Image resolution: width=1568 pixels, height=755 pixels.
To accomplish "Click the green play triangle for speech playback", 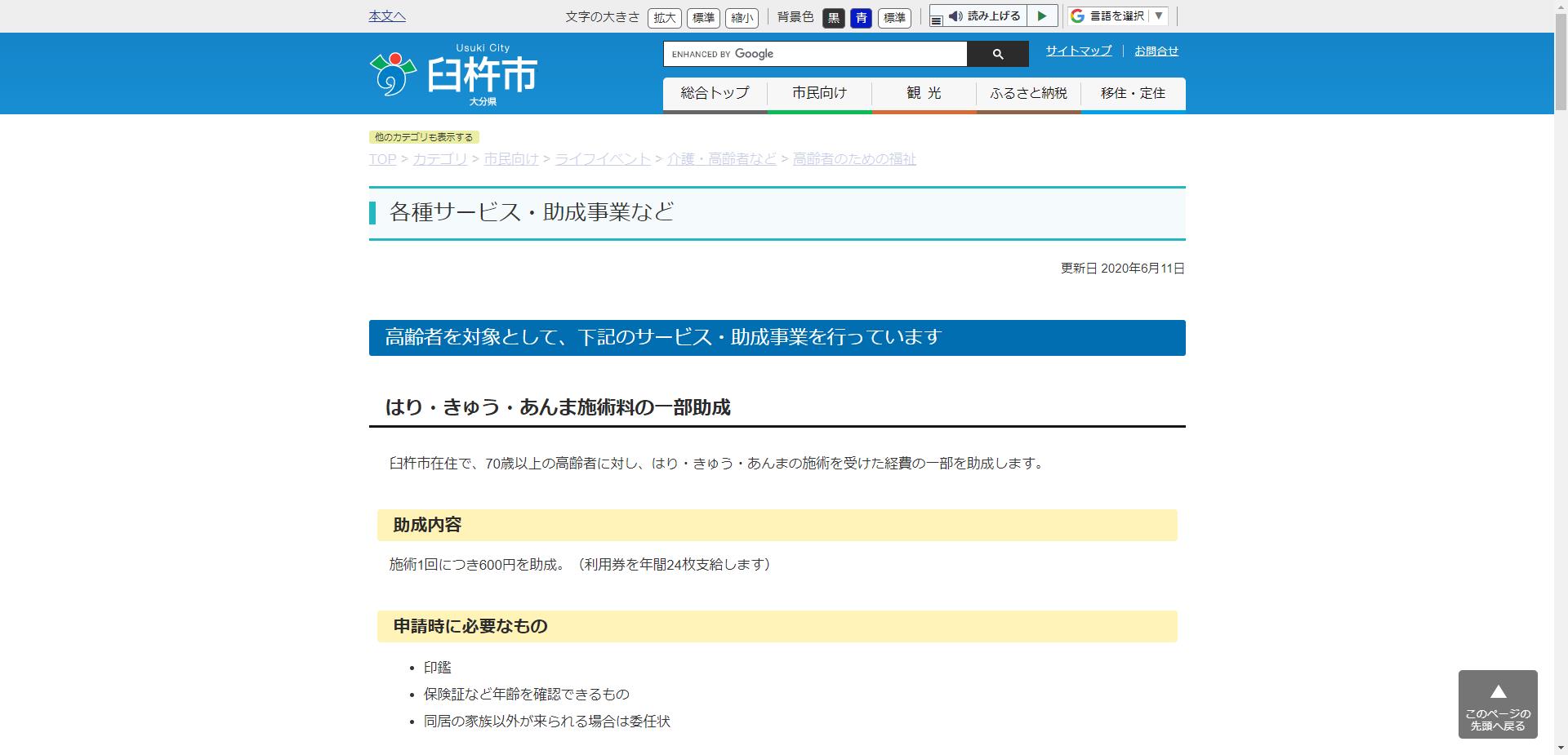I will pyautogui.click(x=1041, y=15).
